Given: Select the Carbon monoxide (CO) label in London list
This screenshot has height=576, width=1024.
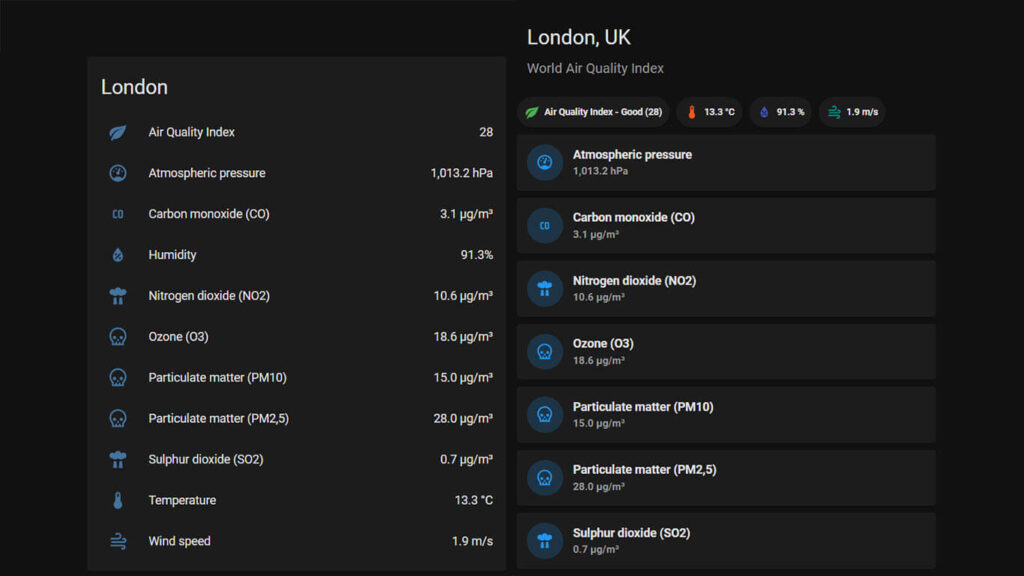Looking at the screenshot, I should click(x=209, y=214).
